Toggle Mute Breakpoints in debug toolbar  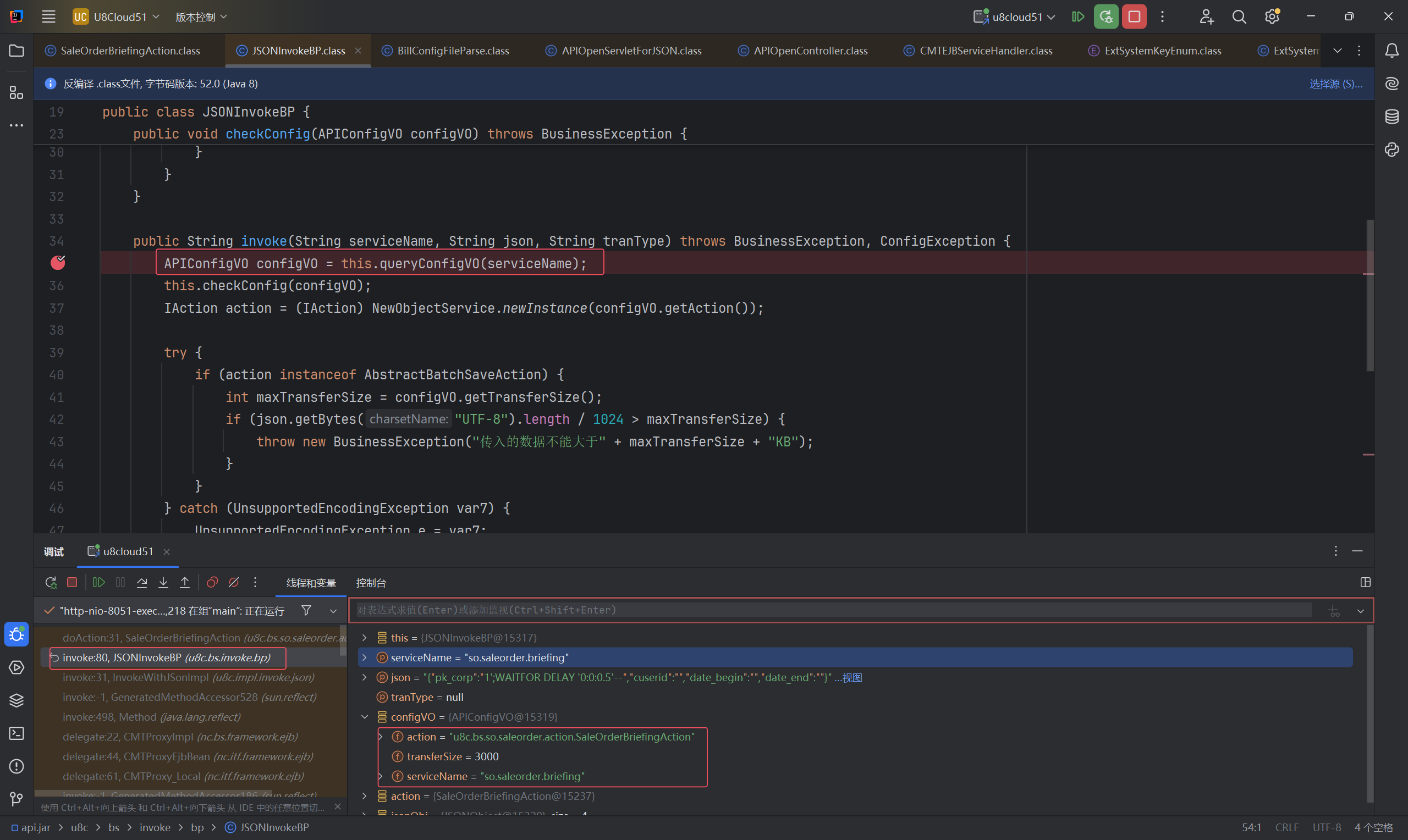tap(234, 583)
